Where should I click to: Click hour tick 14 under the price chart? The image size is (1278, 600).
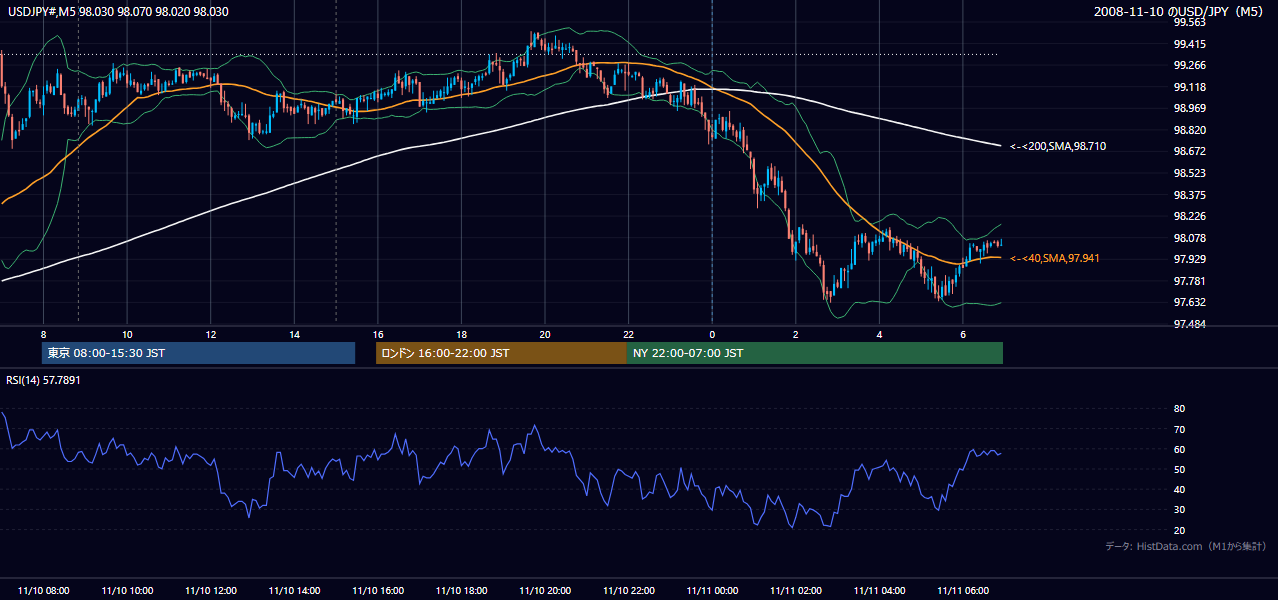(x=294, y=334)
